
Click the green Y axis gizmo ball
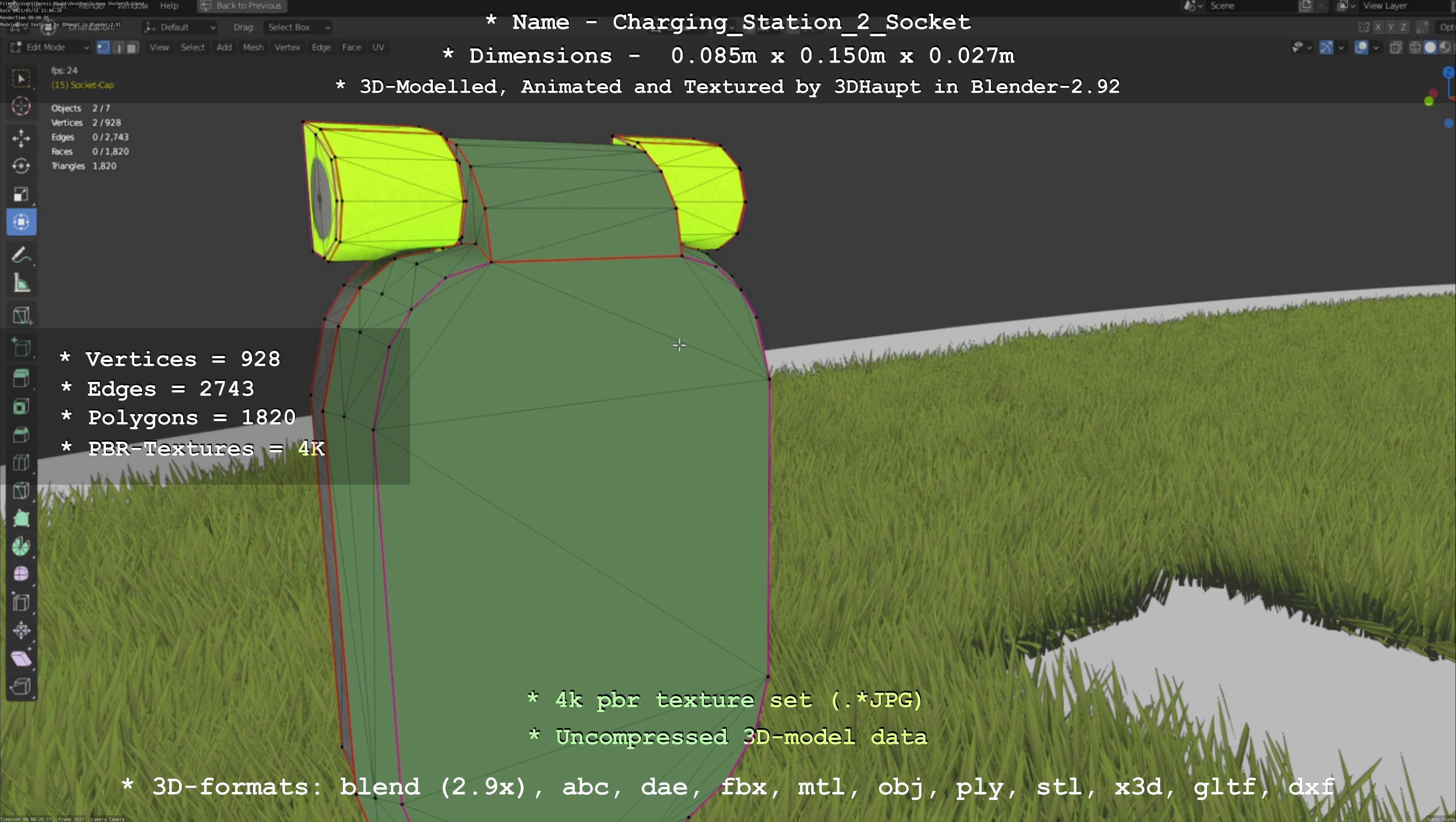(x=1429, y=101)
